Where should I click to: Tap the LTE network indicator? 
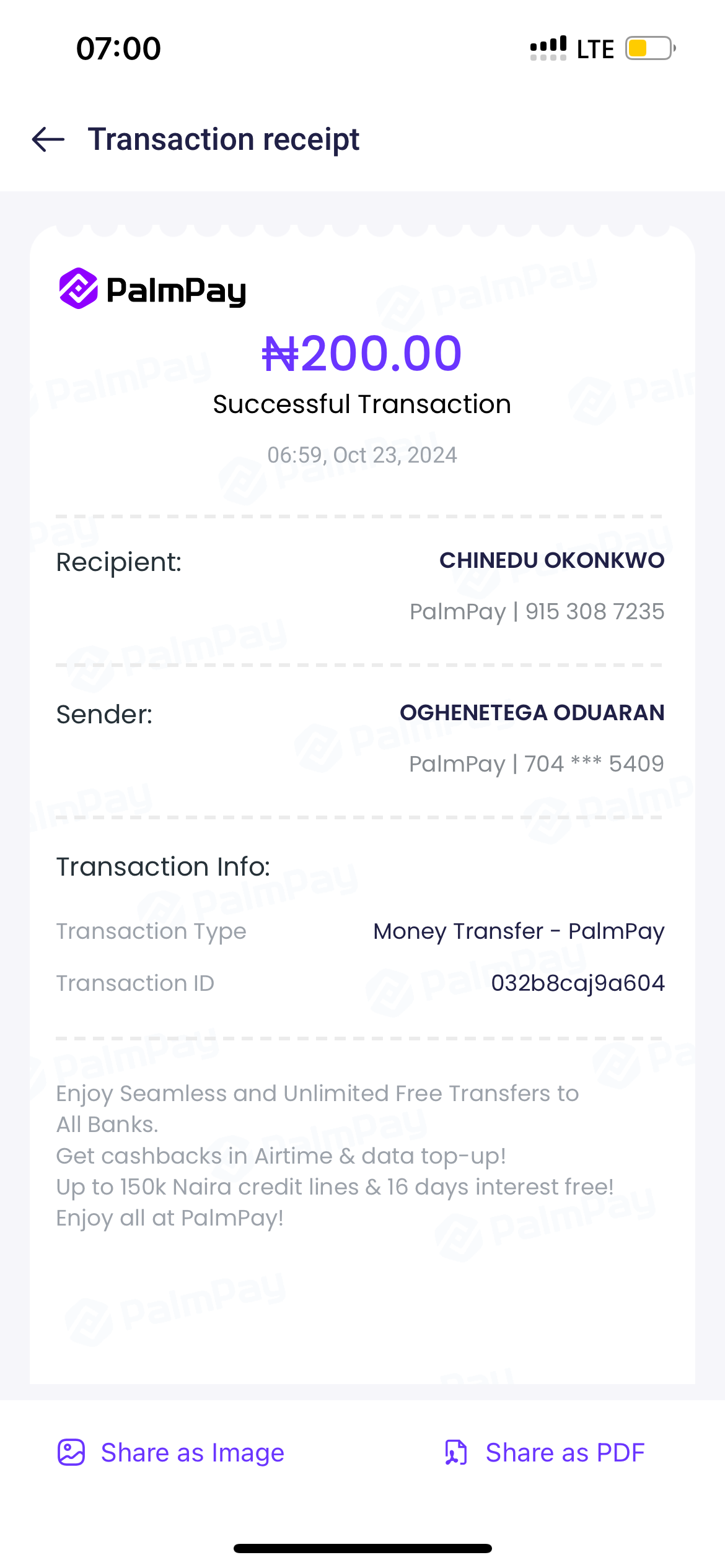click(x=595, y=49)
